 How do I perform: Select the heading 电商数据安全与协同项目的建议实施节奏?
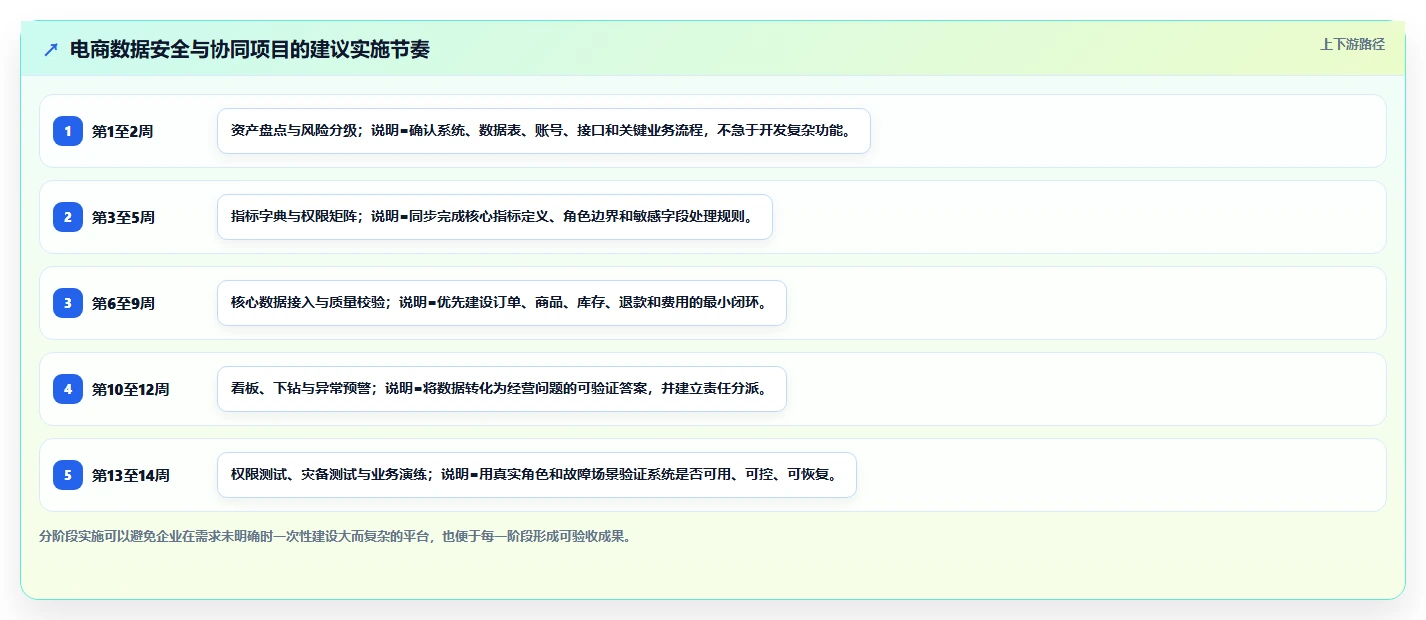(x=250, y=49)
